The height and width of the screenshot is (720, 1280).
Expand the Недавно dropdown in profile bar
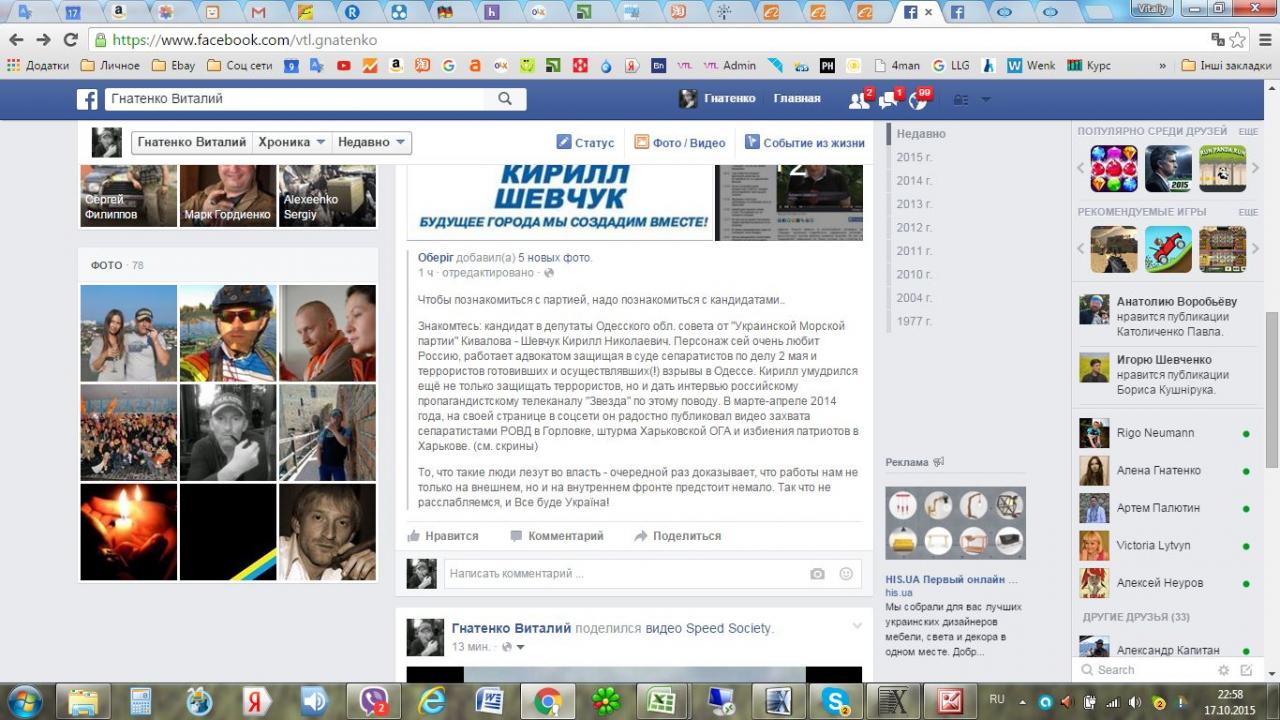tap(372, 142)
